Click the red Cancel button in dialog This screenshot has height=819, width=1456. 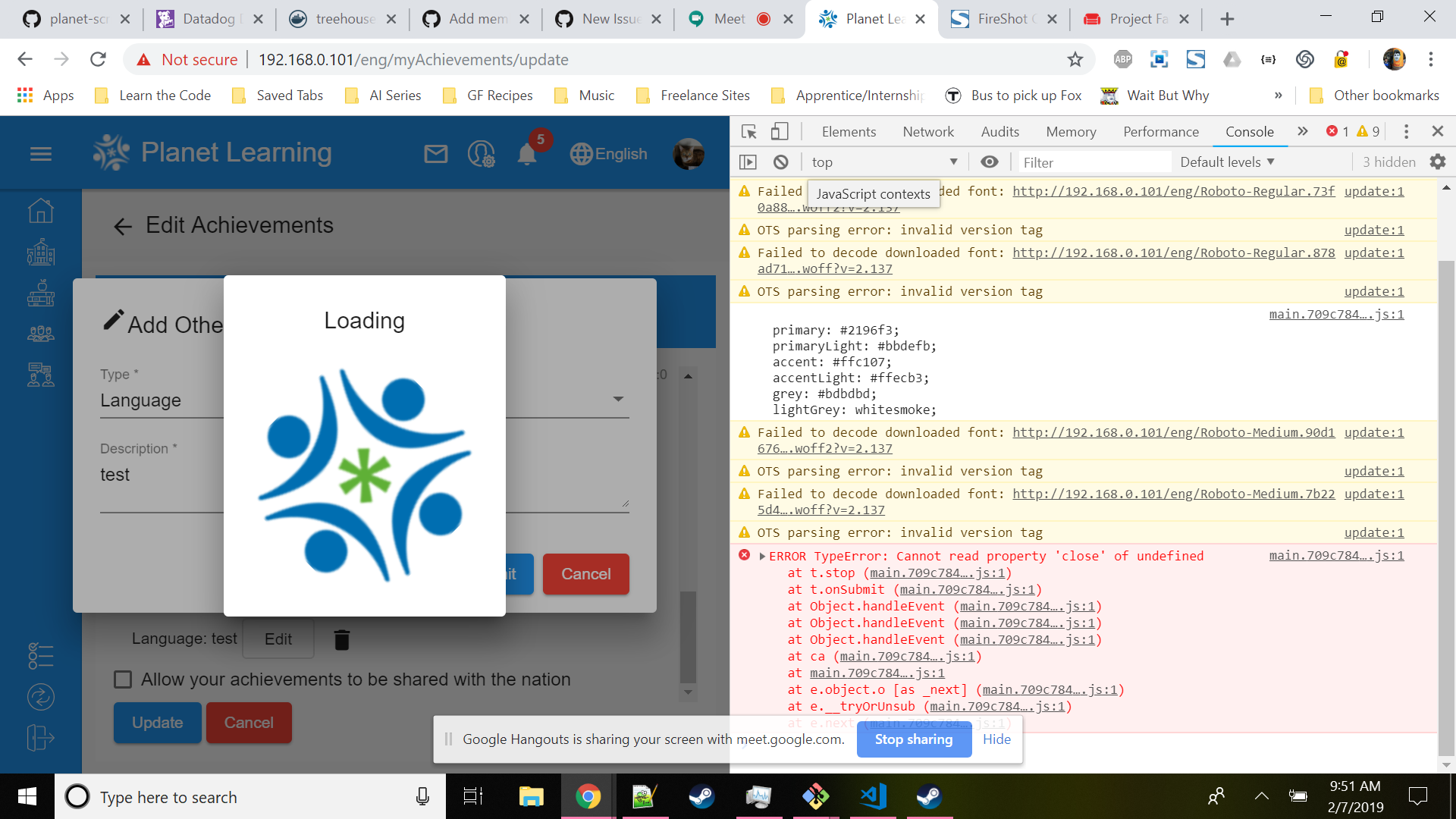pyautogui.click(x=586, y=574)
